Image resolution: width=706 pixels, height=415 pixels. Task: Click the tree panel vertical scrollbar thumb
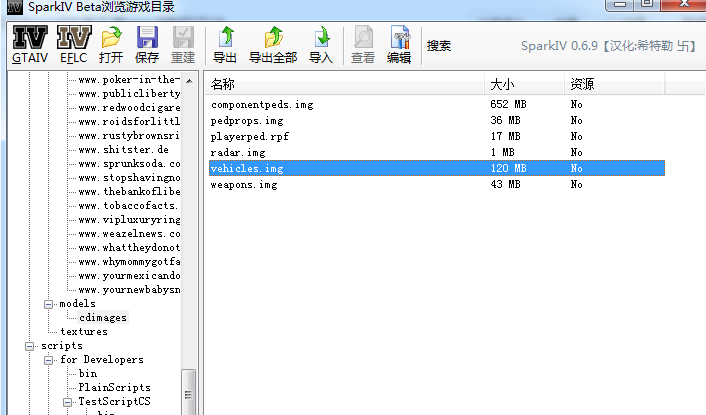(188, 391)
